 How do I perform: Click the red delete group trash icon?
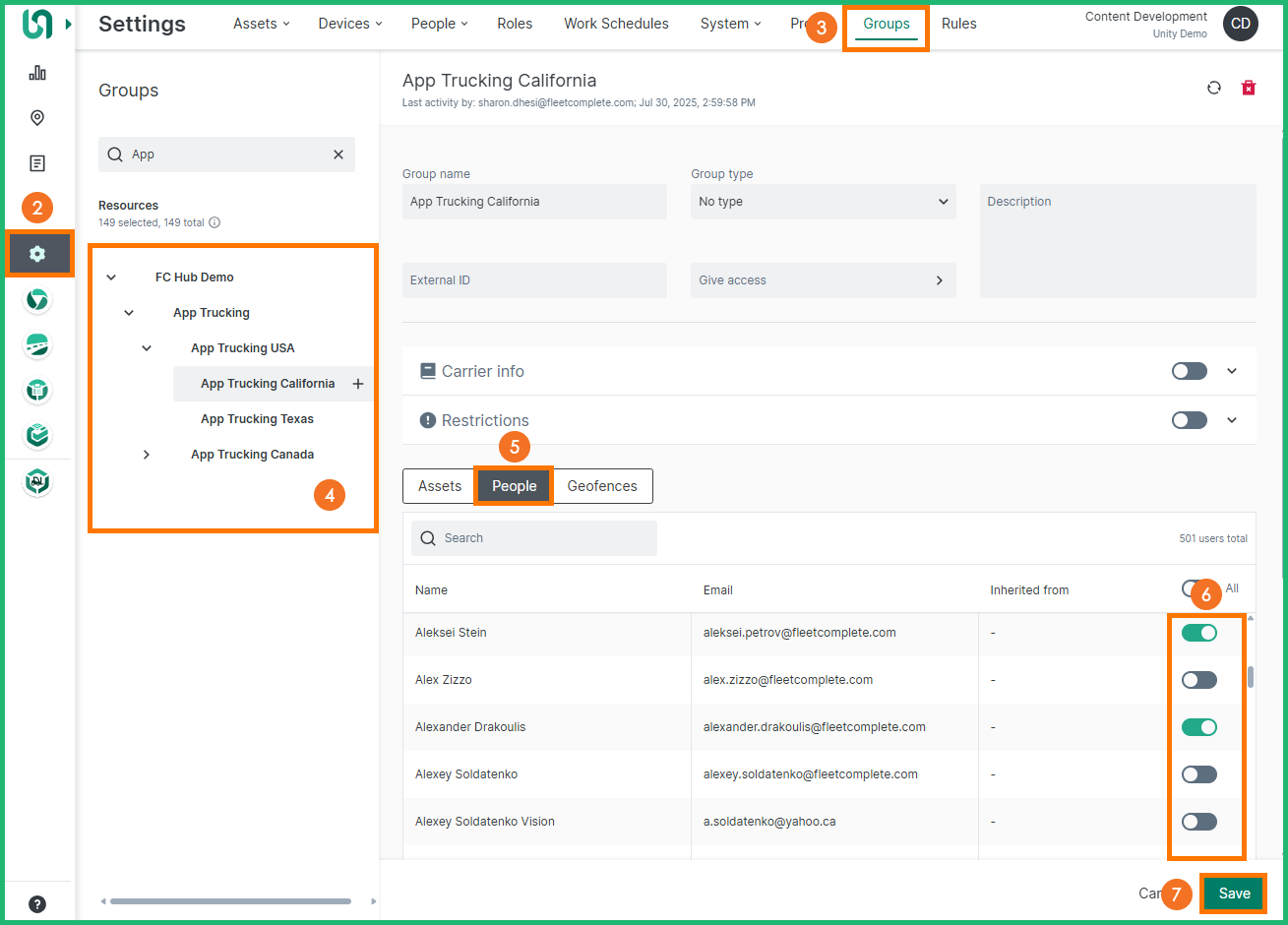coord(1248,88)
